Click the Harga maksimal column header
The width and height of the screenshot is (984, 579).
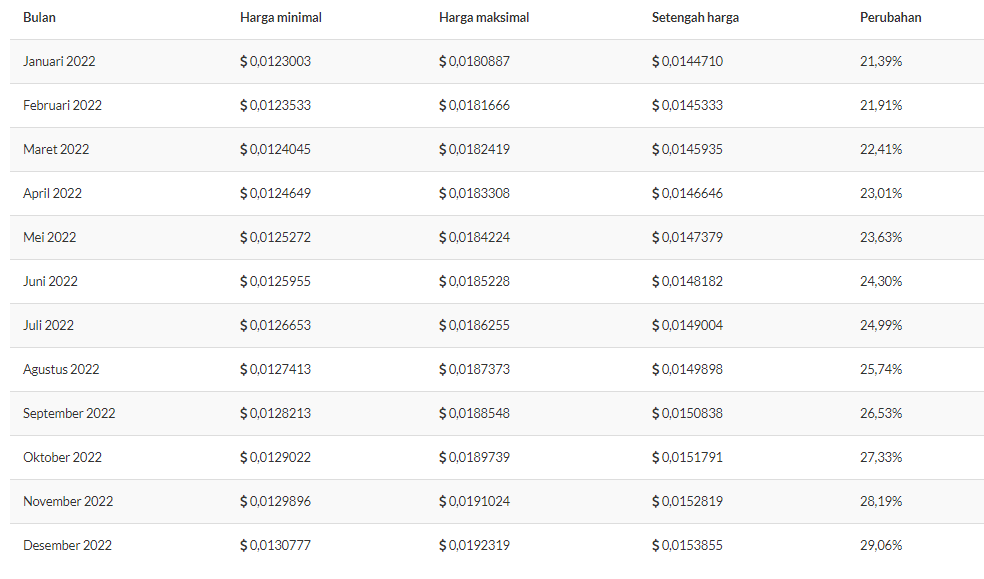click(x=484, y=18)
